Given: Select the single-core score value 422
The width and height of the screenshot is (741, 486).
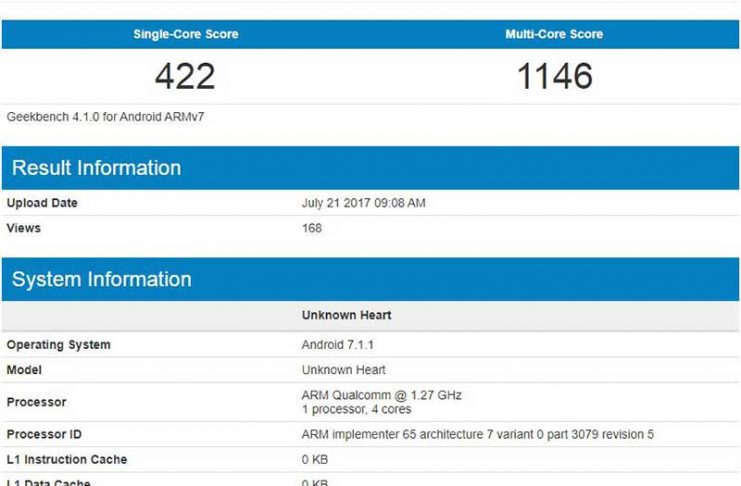Looking at the screenshot, I should click(x=185, y=76).
